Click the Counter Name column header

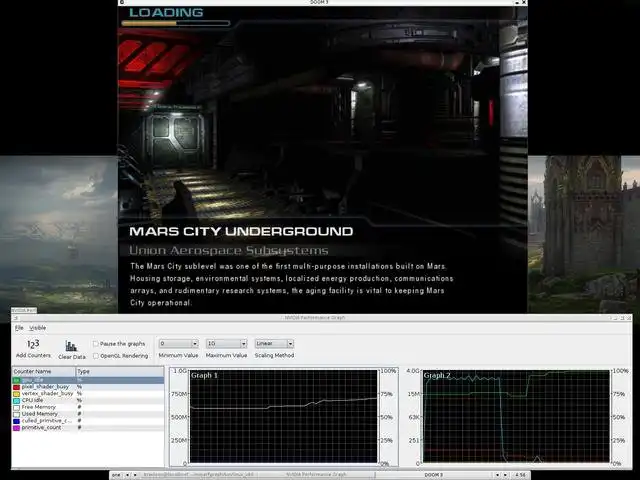[44, 371]
